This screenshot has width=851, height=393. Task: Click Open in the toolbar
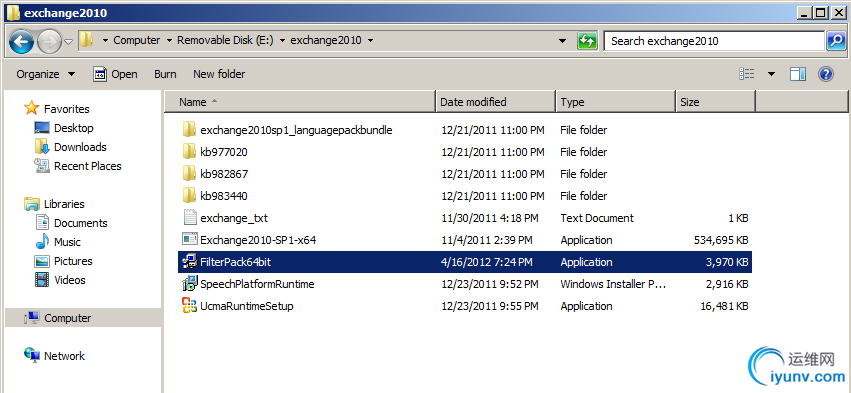(115, 74)
